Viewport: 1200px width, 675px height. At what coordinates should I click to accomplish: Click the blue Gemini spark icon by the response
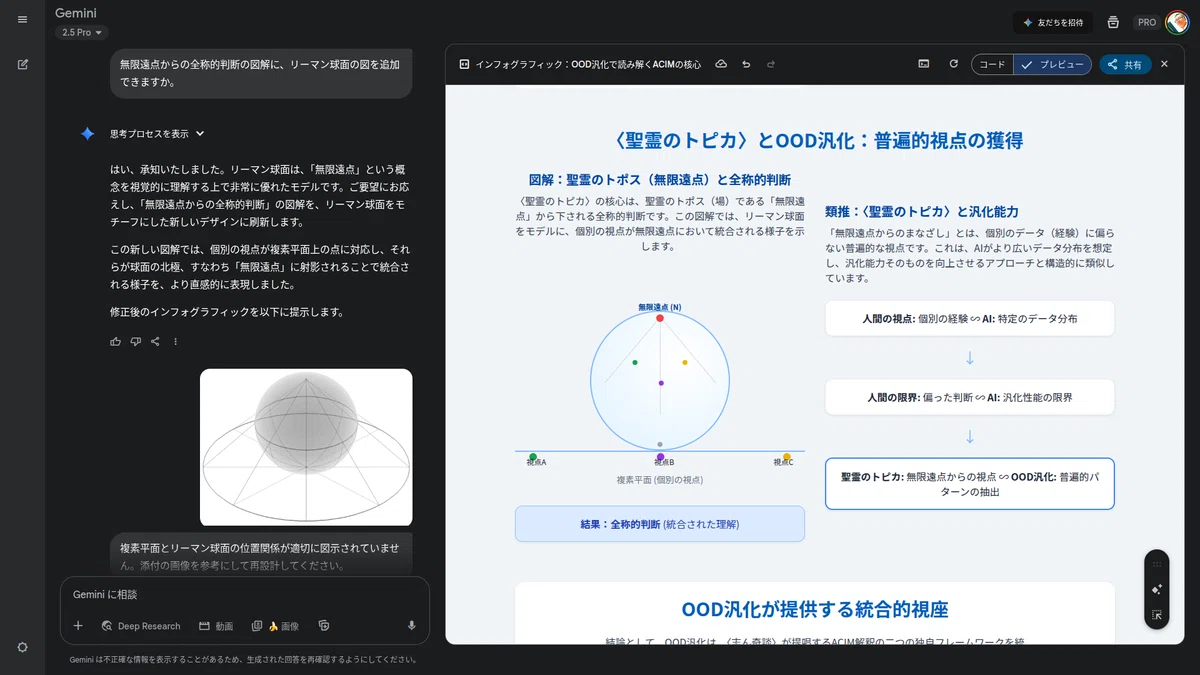click(88, 133)
